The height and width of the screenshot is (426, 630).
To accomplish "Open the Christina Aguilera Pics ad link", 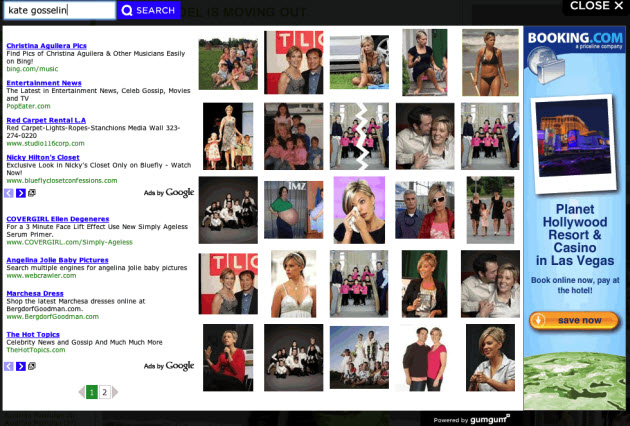I will coord(46,45).
